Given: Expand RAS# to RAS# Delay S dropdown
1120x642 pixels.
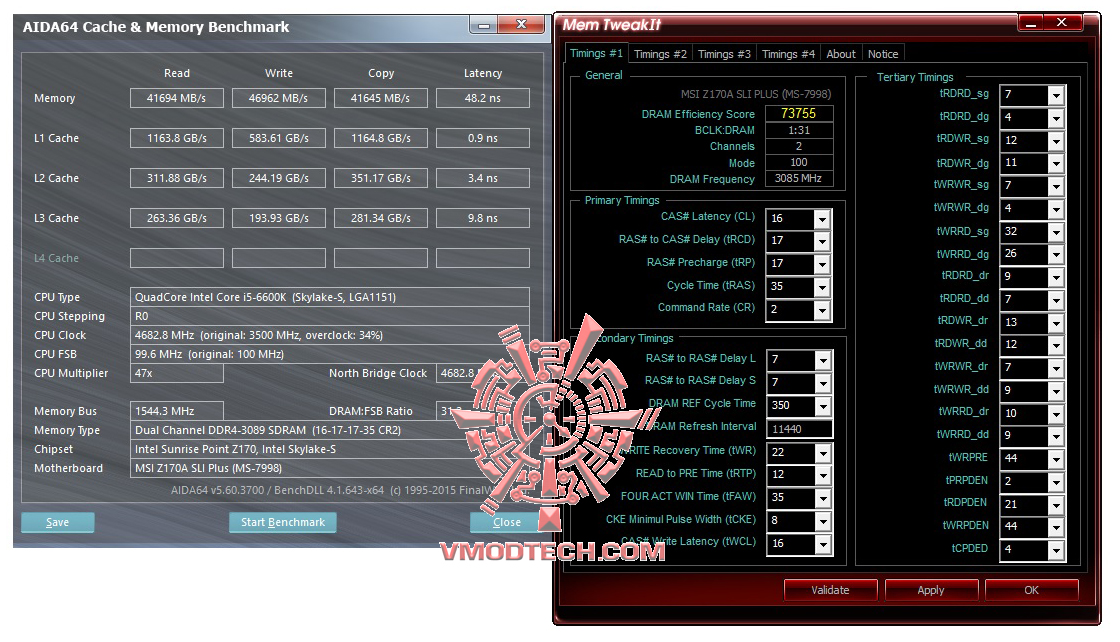Looking at the screenshot, I should (823, 383).
